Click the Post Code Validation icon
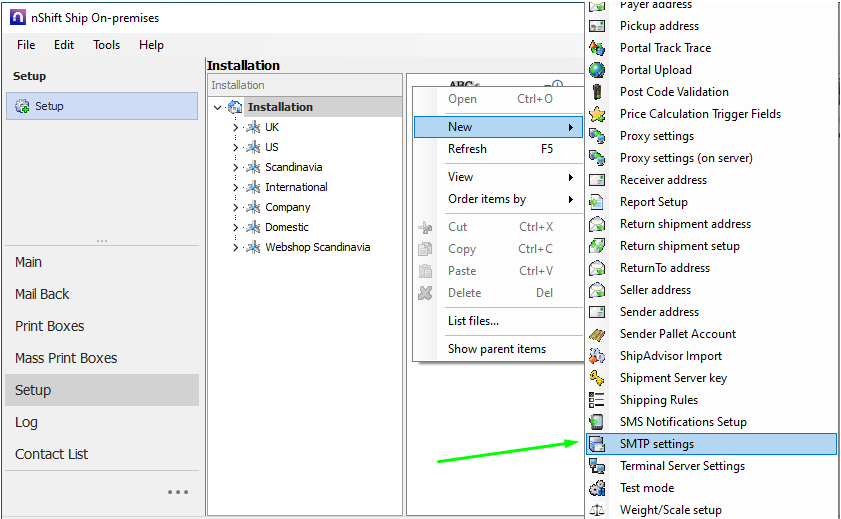 pos(597,92)
